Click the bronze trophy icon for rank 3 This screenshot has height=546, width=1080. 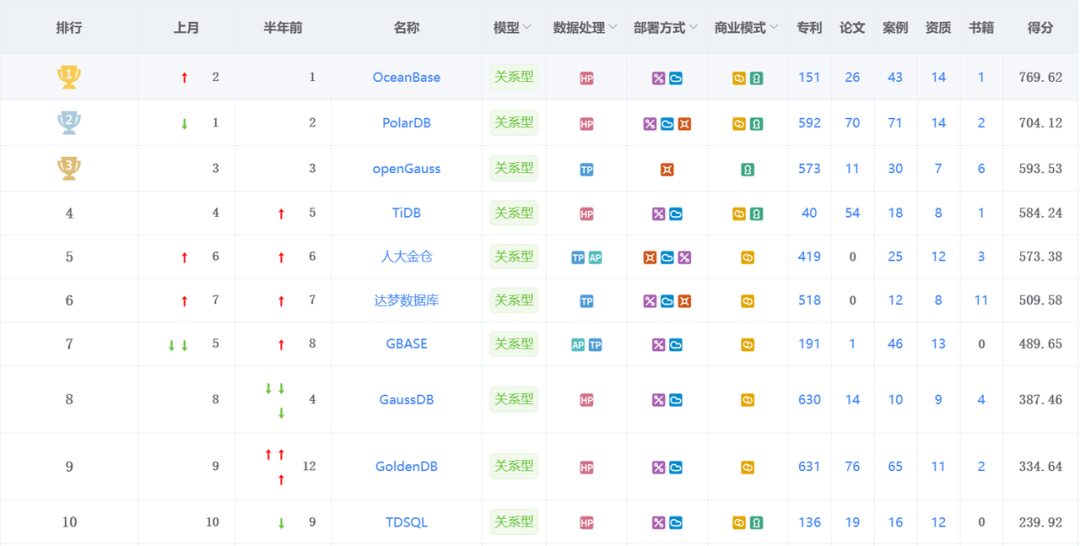pyautogui.click(x=69, y=169)
